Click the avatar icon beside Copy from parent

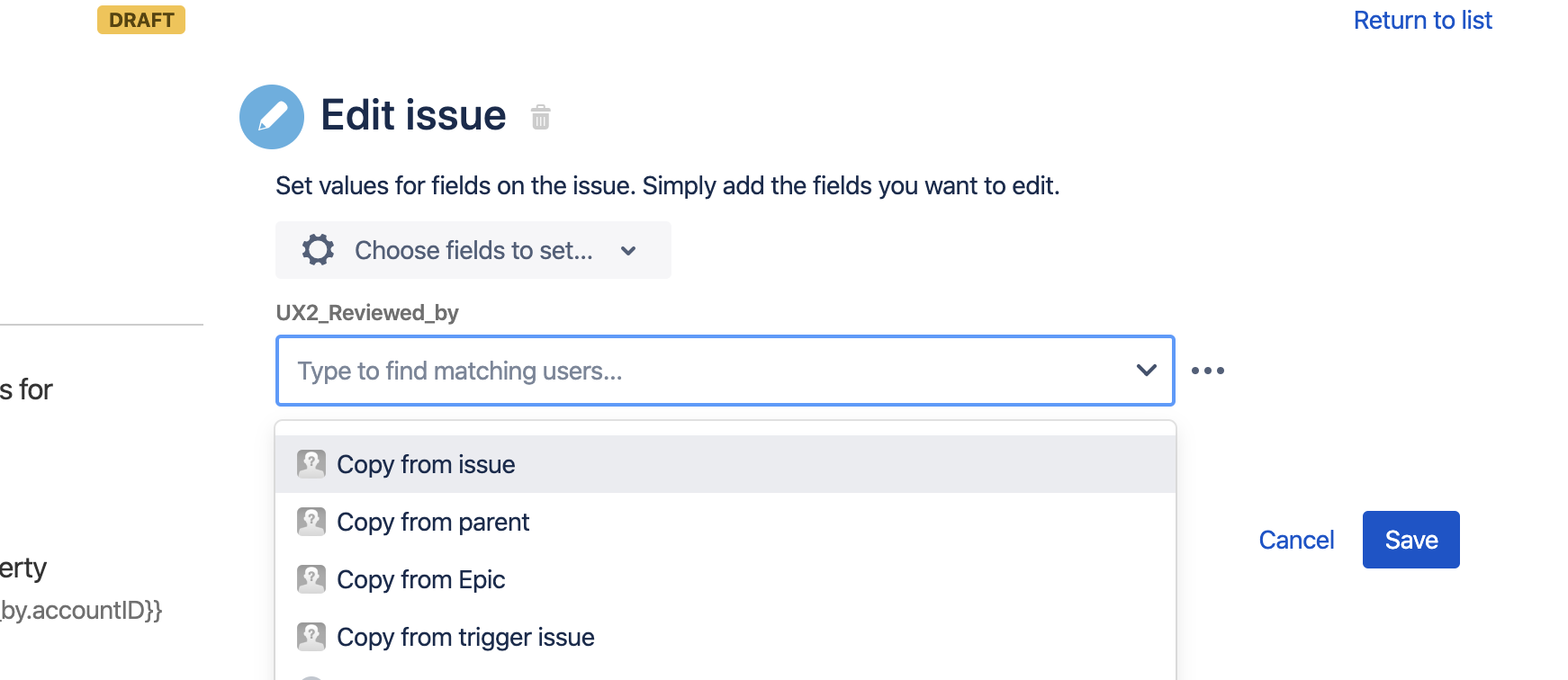tap(311, 522)
